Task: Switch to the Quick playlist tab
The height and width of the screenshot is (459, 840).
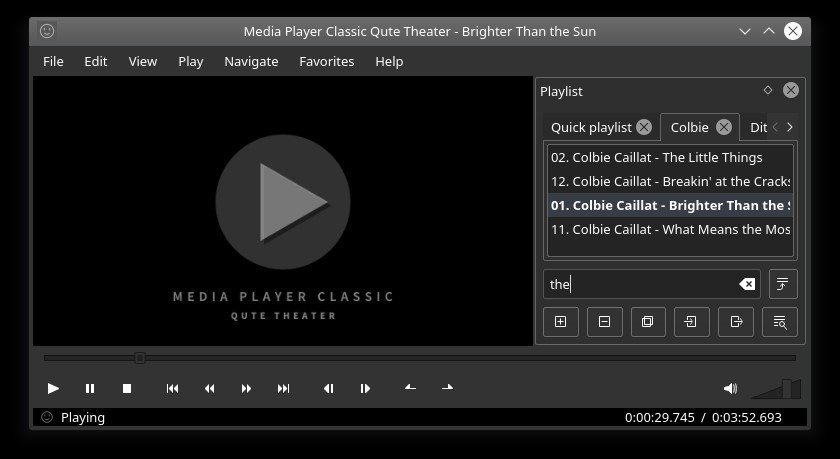Action: (x=591, y=127)
